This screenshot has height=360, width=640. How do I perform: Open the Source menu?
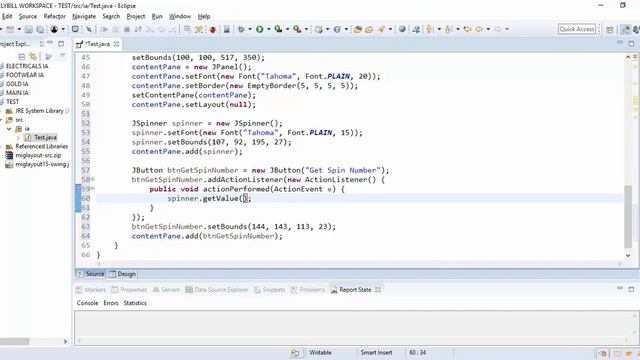click(x=28, y=16)
